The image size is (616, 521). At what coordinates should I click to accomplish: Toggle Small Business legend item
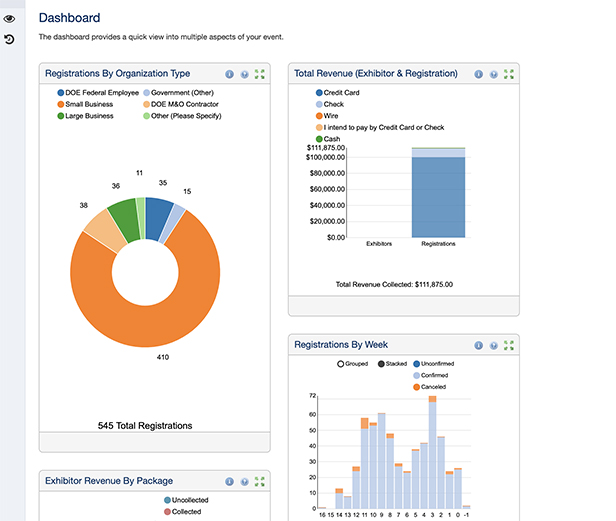pyautogui.click(x=85, y=104)
